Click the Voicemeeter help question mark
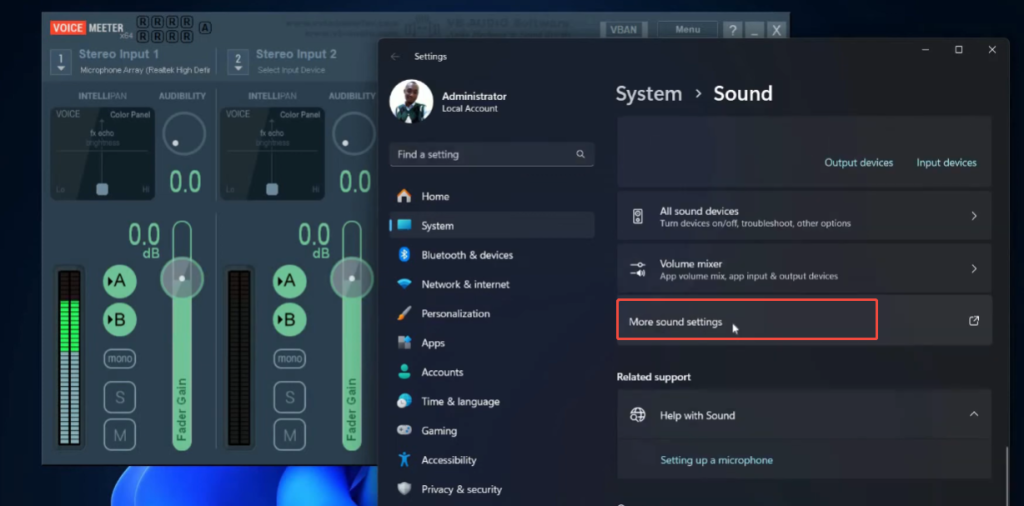The height and width of the screenshot is (506, 1024). (733, 30)
